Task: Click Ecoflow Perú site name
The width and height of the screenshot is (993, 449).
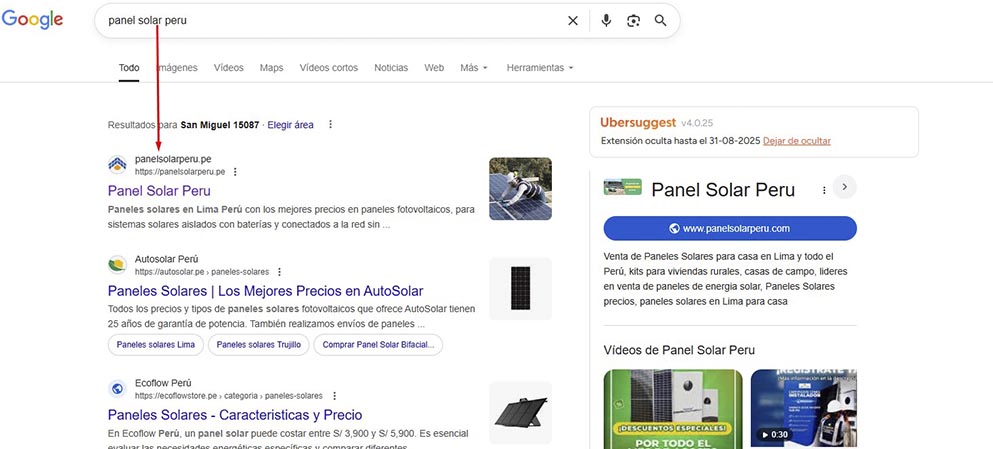Action: tap(163, 383)
